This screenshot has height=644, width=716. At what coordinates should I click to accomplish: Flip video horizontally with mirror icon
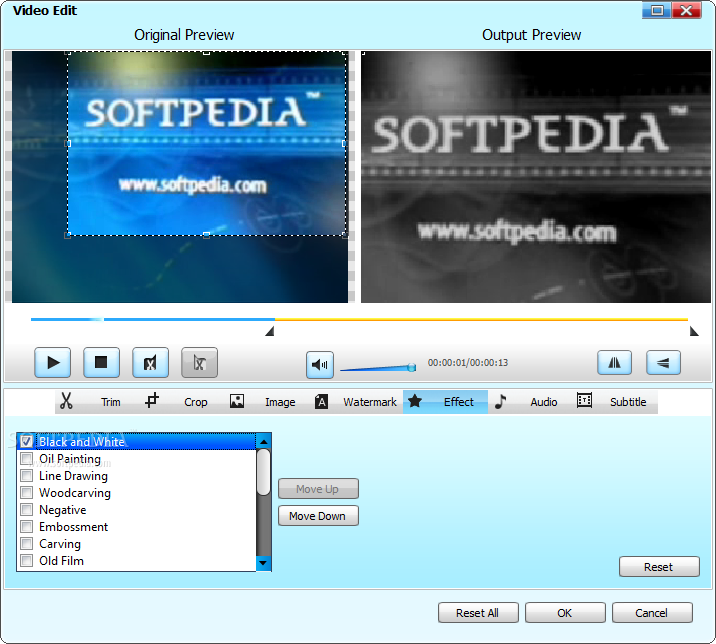615,363
